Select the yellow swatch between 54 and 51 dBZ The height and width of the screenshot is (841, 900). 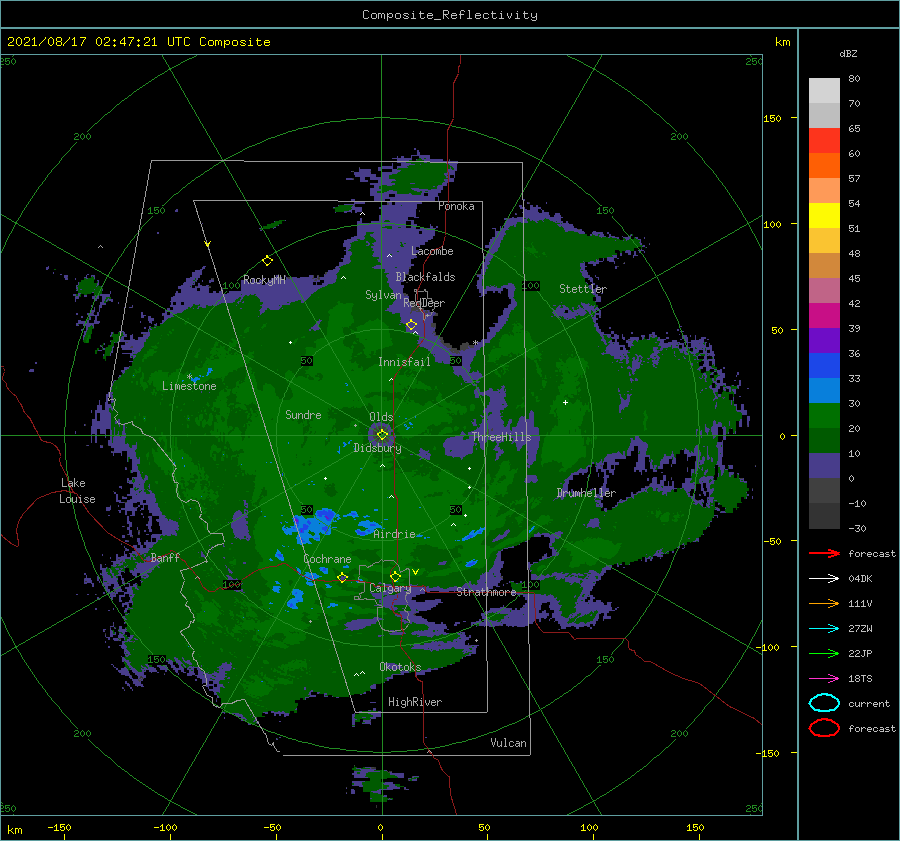coord(824,216)
